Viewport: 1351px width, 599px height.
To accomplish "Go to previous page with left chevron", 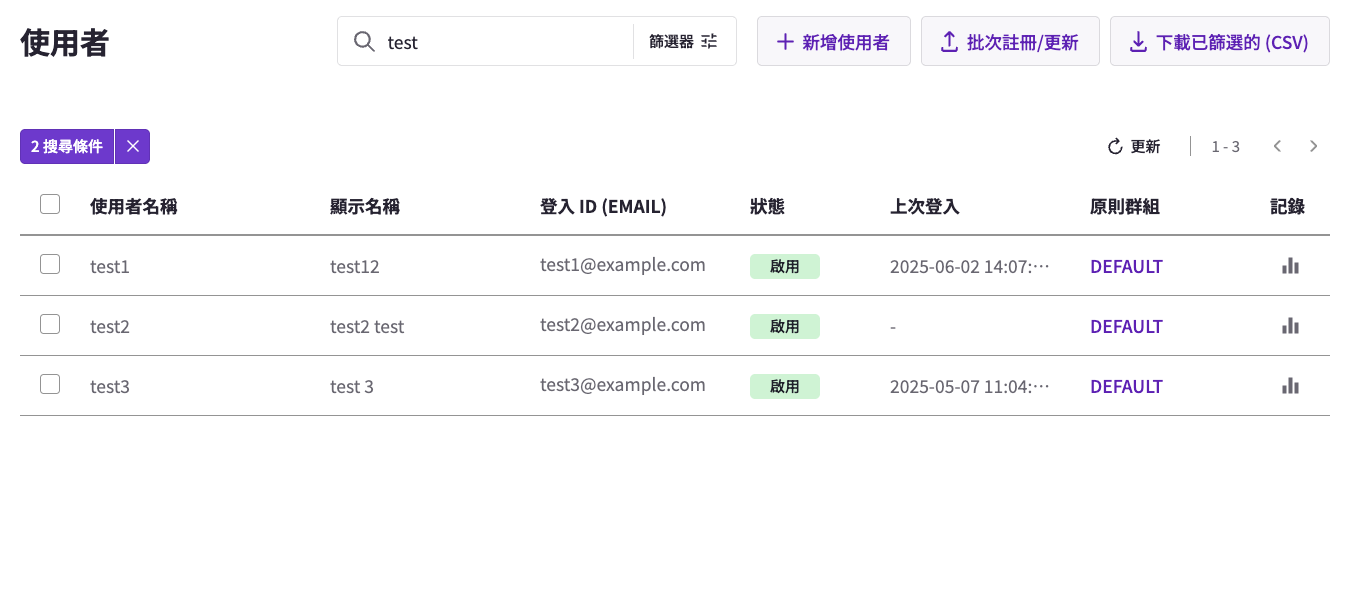I will (x=1277, y=147).
